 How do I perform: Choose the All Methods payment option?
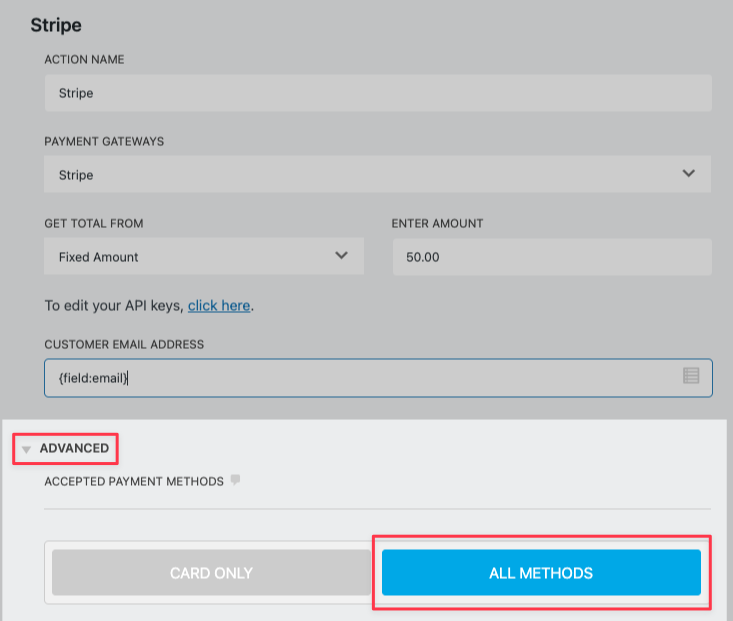(x=541, y=573)
